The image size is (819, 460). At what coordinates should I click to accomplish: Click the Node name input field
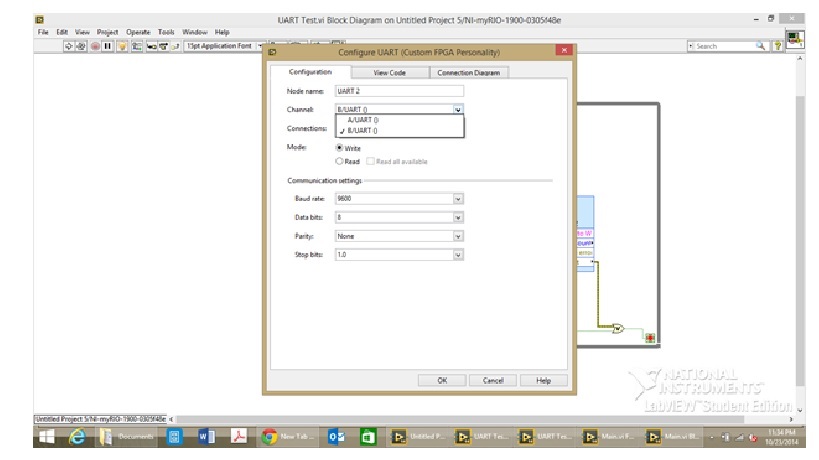(x=399, y=91)
